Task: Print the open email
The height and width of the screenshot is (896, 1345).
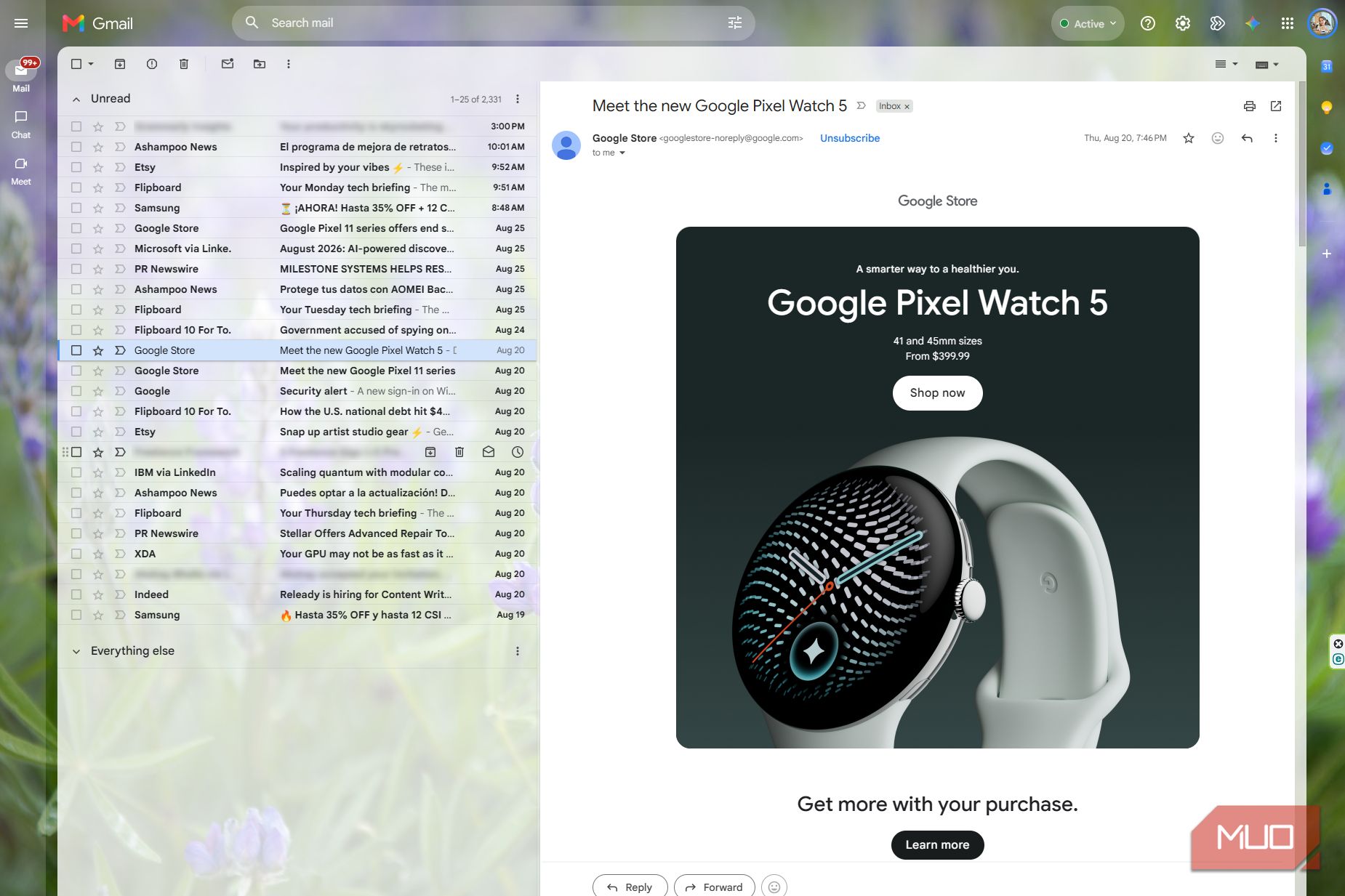Action: 1250,106
